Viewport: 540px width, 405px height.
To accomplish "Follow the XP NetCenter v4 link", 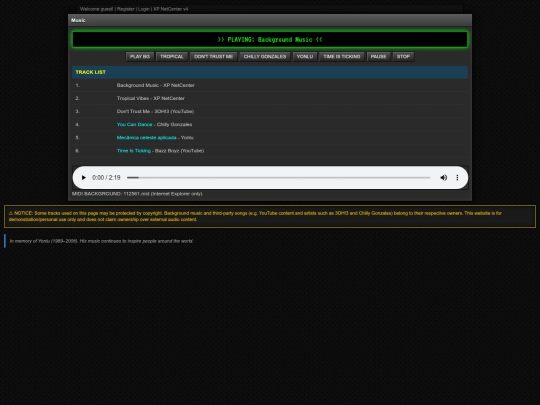I will pos(171,9).
